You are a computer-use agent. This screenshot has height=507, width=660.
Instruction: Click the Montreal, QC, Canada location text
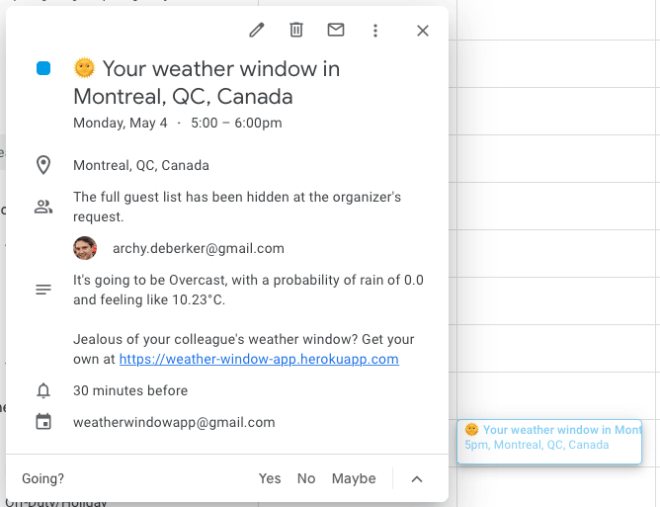coord(141,165)
